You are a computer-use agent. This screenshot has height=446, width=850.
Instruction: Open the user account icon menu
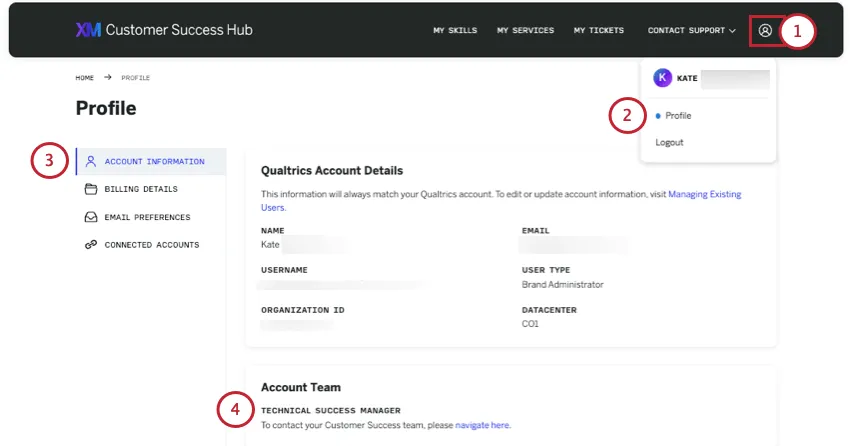click(765, 30)
